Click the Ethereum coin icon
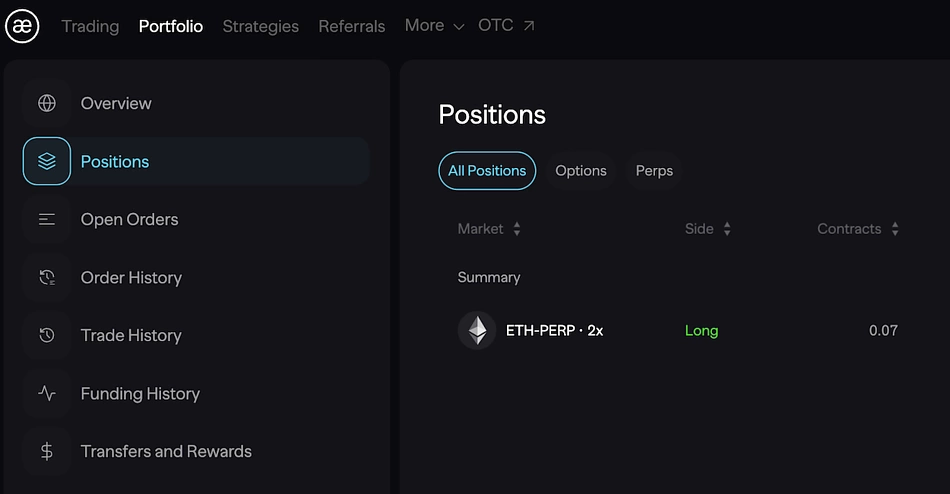Viewport: 950px width, 494px height. [477, 330]
